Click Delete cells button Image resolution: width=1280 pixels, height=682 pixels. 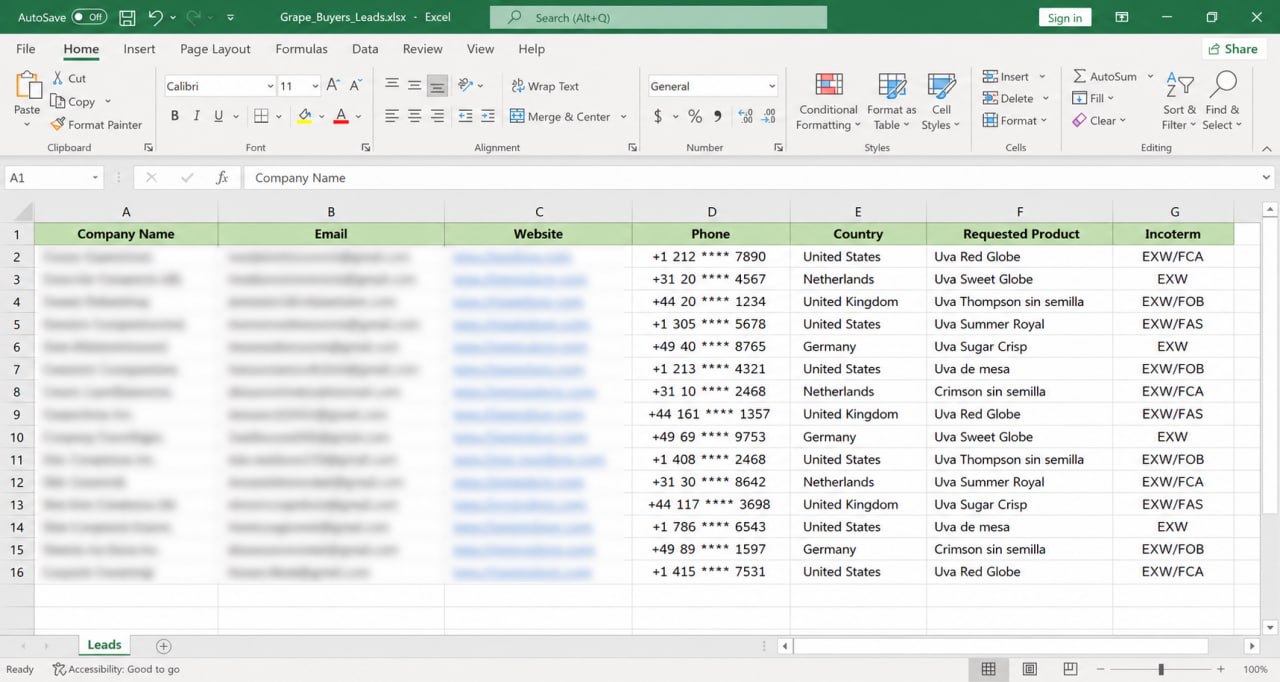click(x=1008, y=99)
